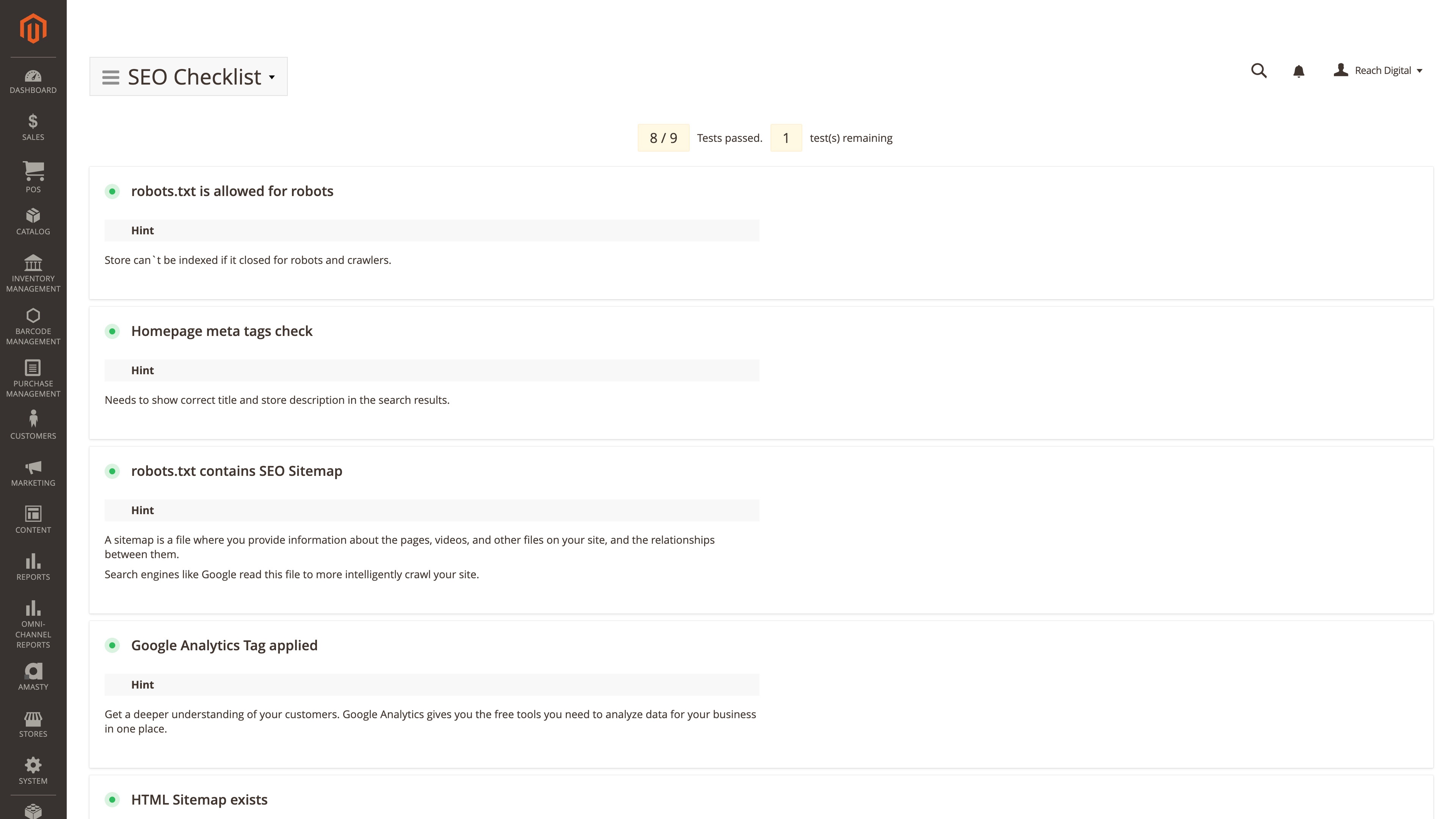
Task: Click the notifications bell icon
Action: pos(1298,71)
